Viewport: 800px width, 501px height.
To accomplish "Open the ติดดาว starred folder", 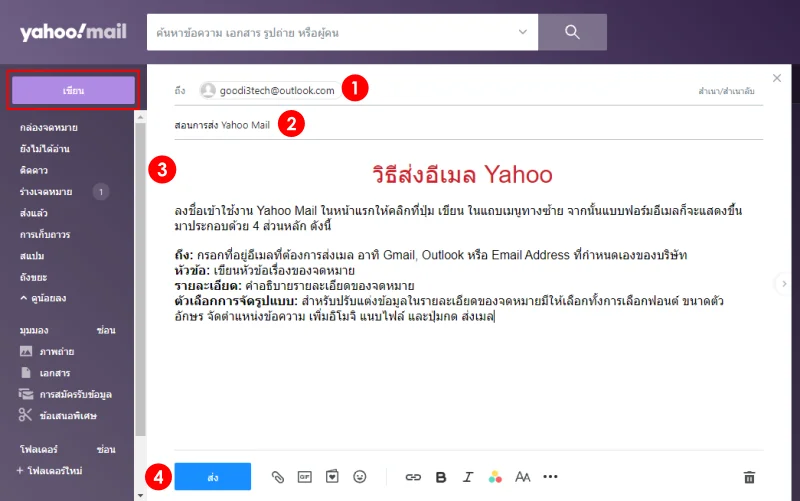I will coord(34,170).
